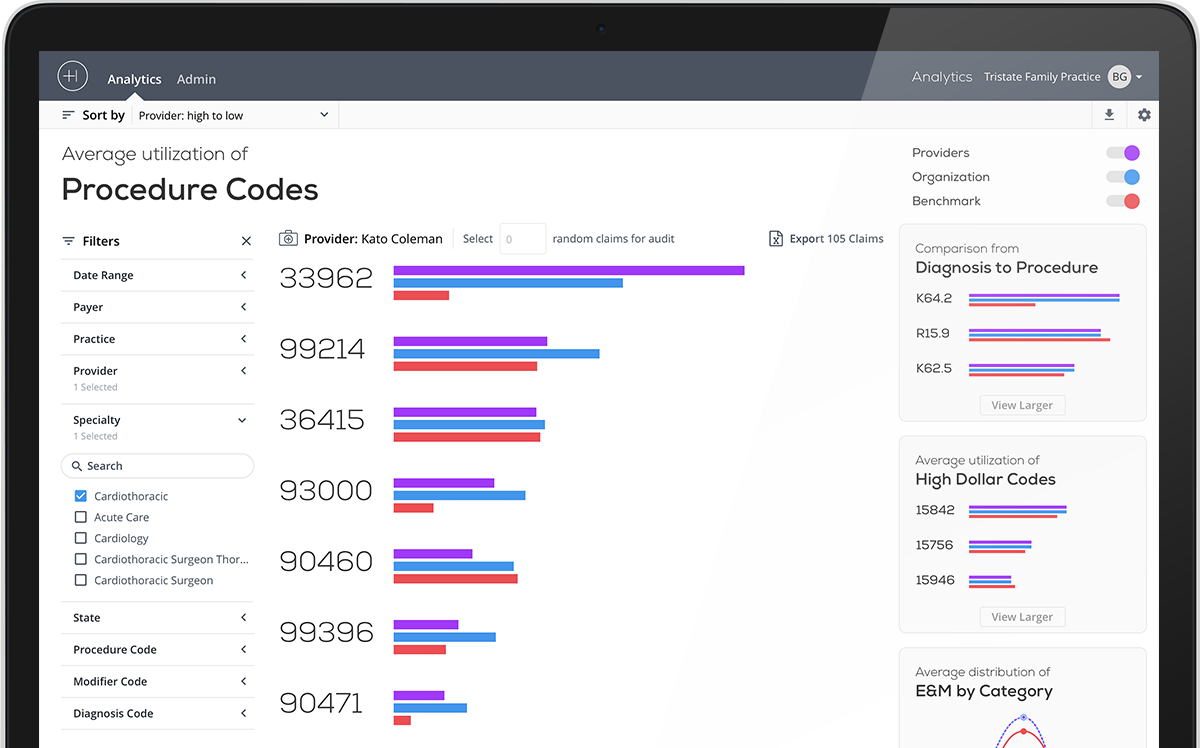This screenshot has width=1200, height=748.
Task: Click the download icon in toolbar
Action: tap(1109, 115)
